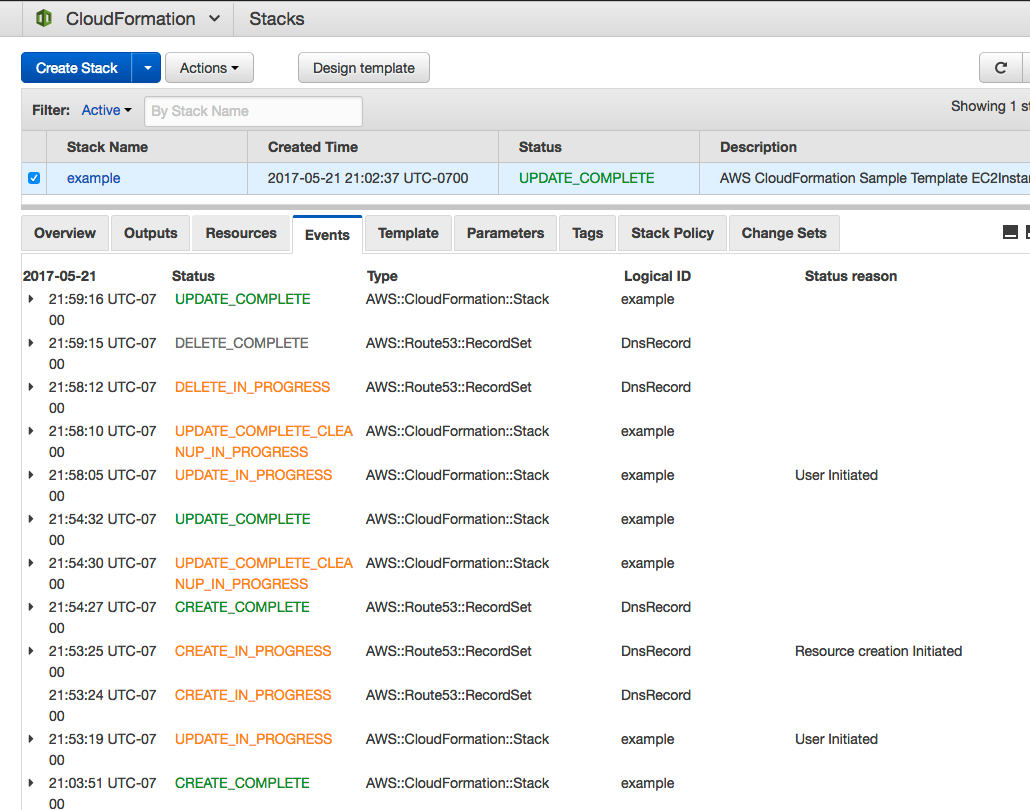Switch to the Resources tab

(x=241, y=233)
